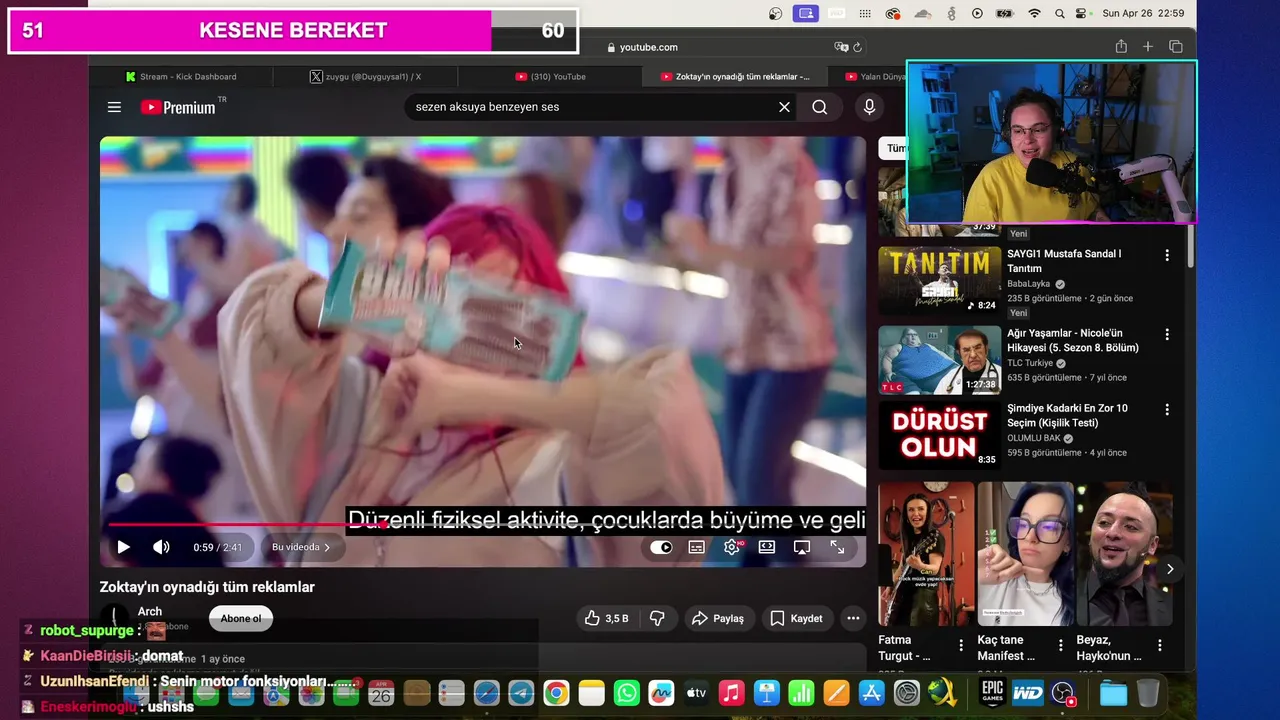
Task: Open the player settings gear
Action: (732, 547)
